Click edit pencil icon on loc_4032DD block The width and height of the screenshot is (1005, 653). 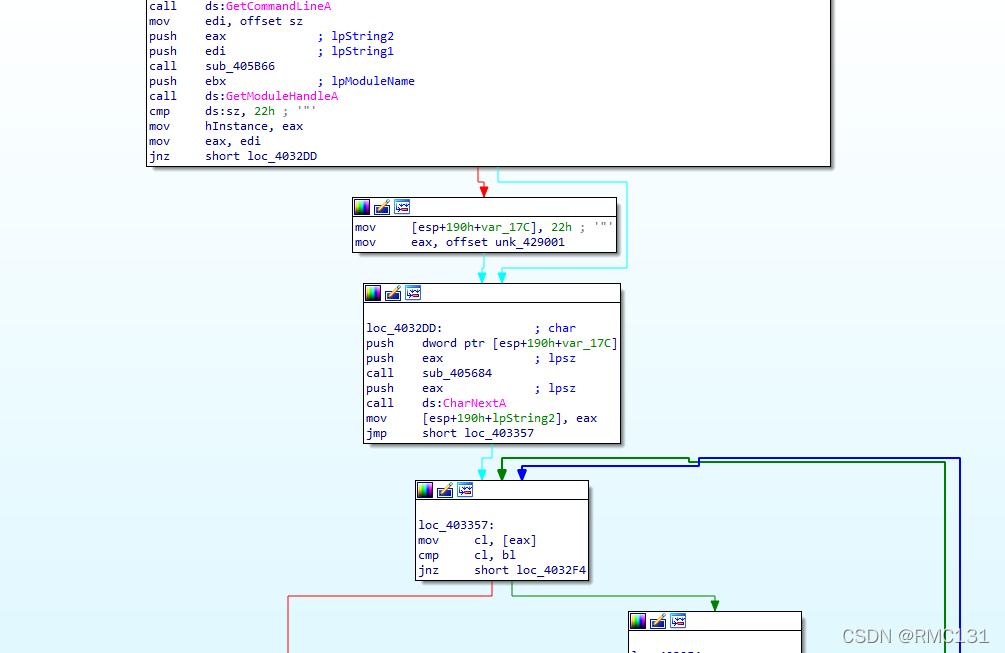(x=393, y=293)
